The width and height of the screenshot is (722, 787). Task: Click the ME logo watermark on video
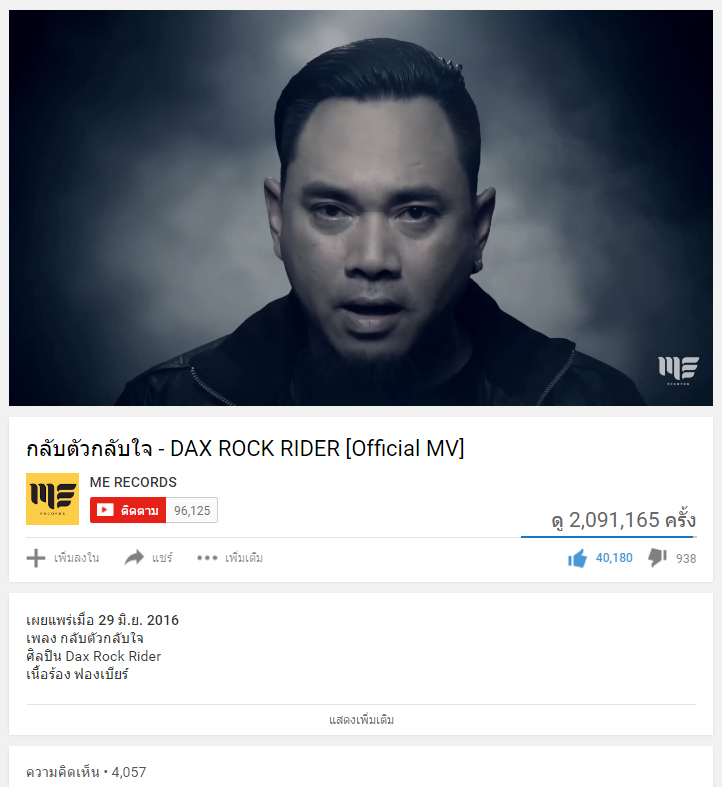pos(678,370)
